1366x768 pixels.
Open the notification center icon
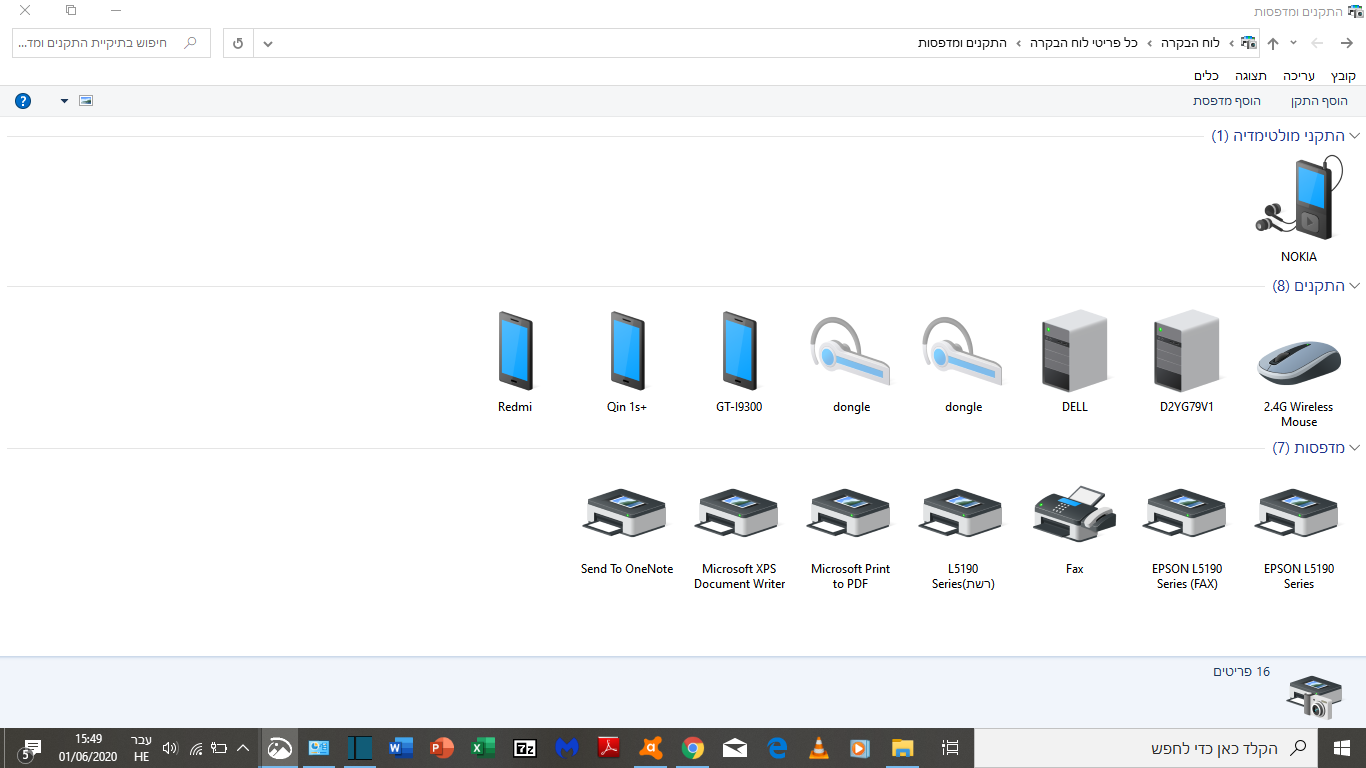click(x=30, y=748)
